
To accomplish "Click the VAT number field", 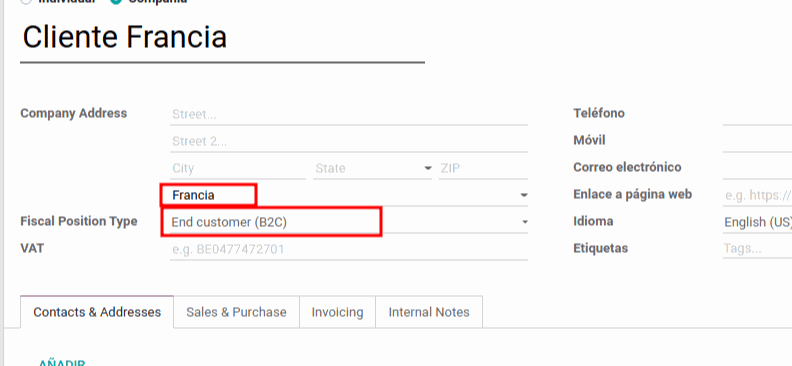I will [349, 249].
